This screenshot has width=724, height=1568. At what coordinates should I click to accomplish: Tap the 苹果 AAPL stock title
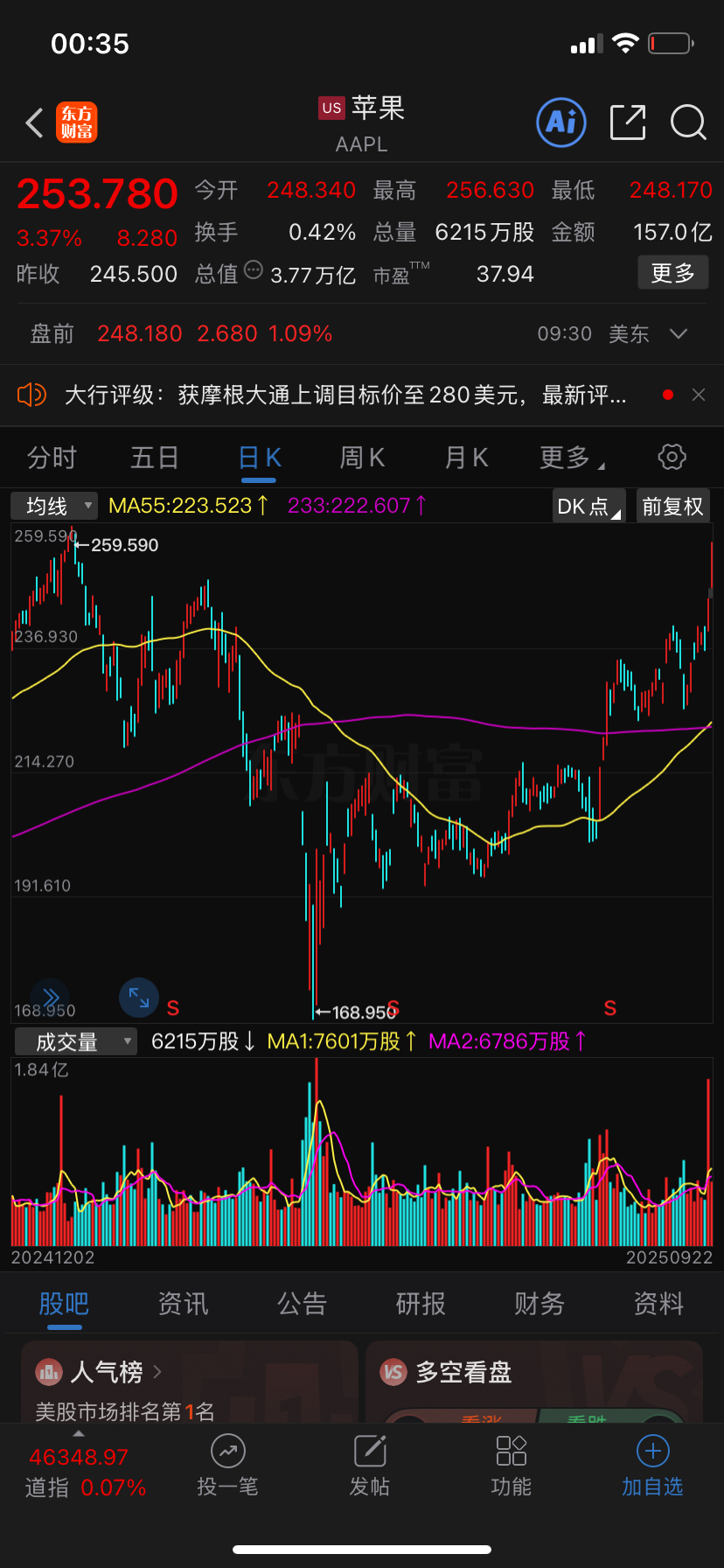(x=361, y=123)
